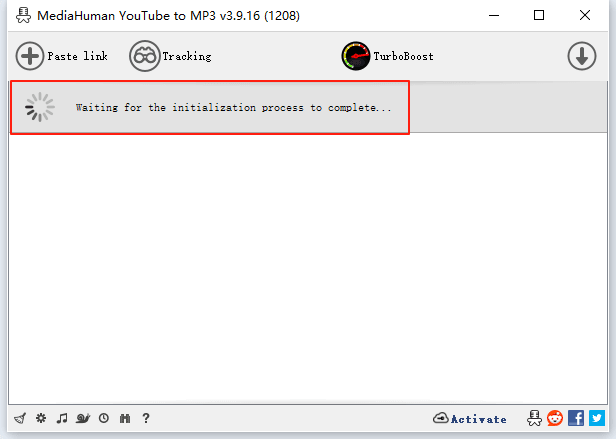
Task: Open the Tracking binoculars tool
Action: (x=171, y=56)
